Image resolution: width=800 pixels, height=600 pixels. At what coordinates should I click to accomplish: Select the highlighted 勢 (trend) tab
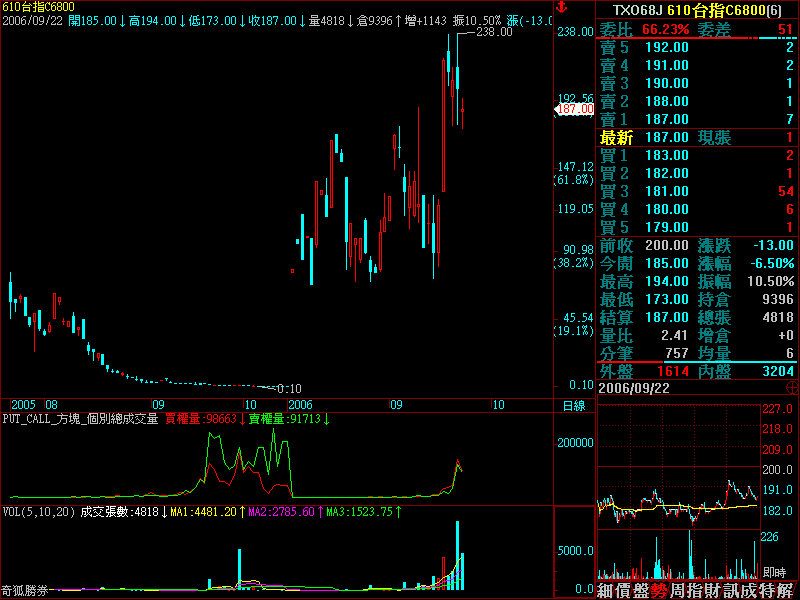(x=664, y=591)
